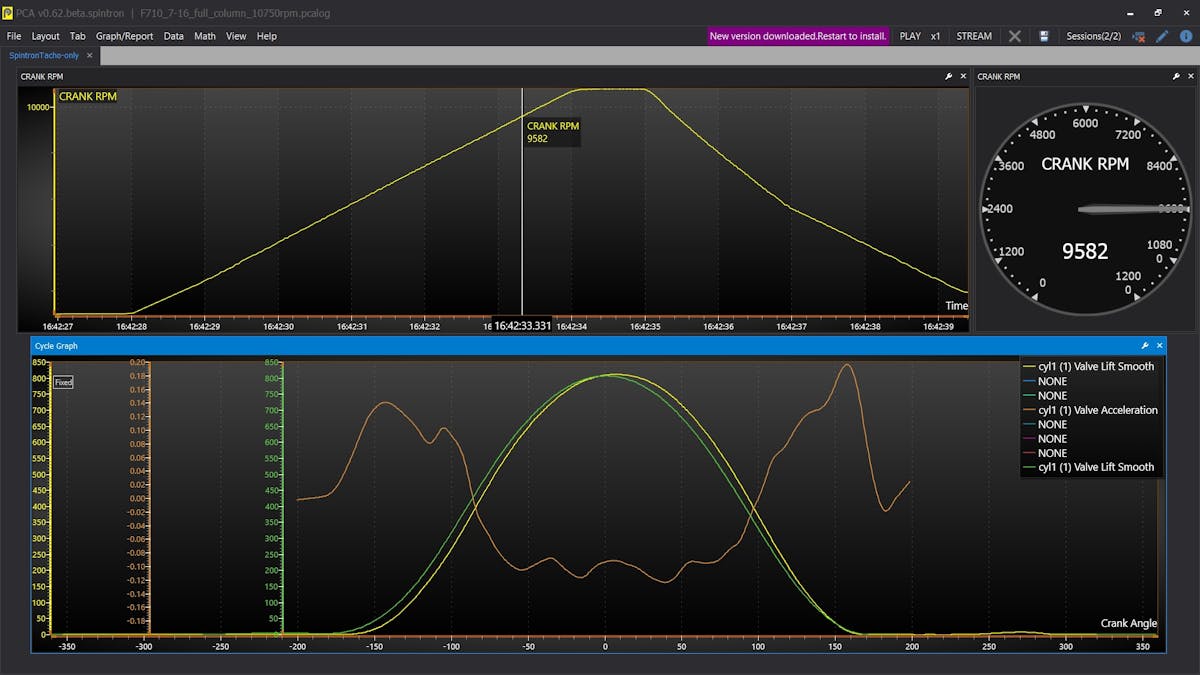The image size is (1200, 675).
Task: Click the remove session icon after Sessions
Action: click(x=1138, y=36)
